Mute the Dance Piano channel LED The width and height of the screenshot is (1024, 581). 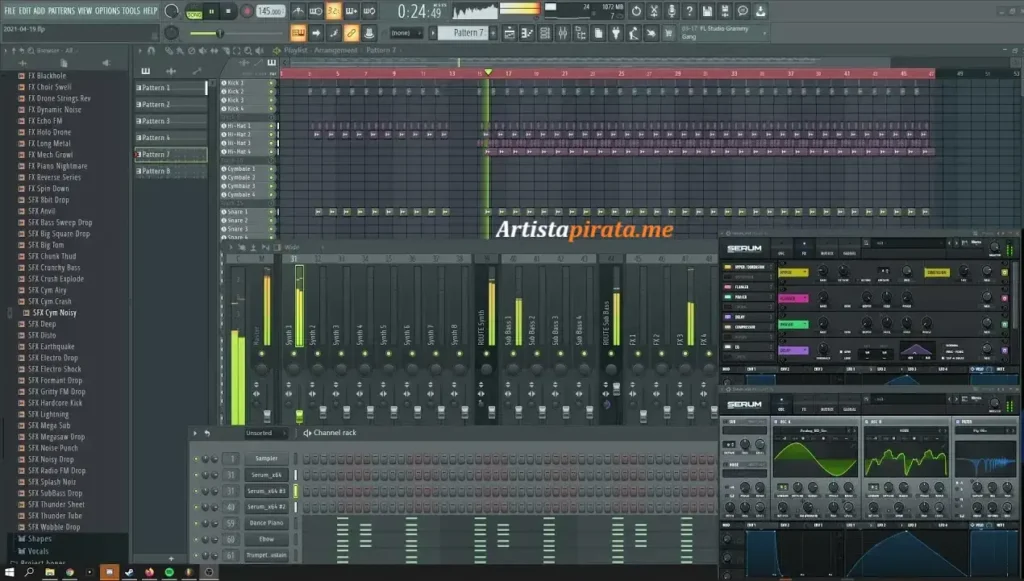coord(196,524)
